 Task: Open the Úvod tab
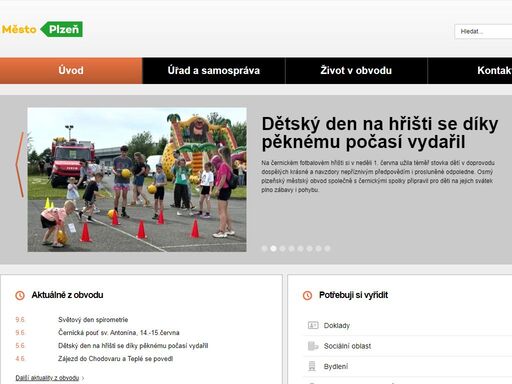coord(71,71)
